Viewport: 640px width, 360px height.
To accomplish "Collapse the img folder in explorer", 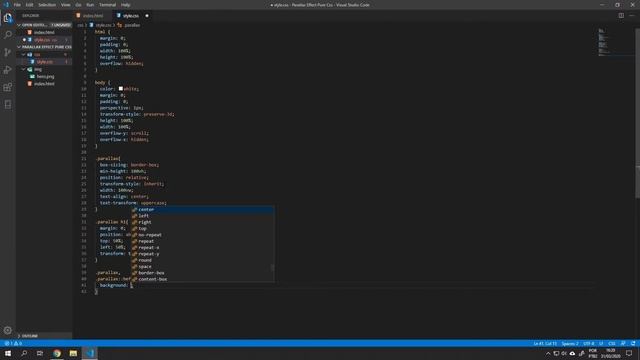I will point(44,69).
